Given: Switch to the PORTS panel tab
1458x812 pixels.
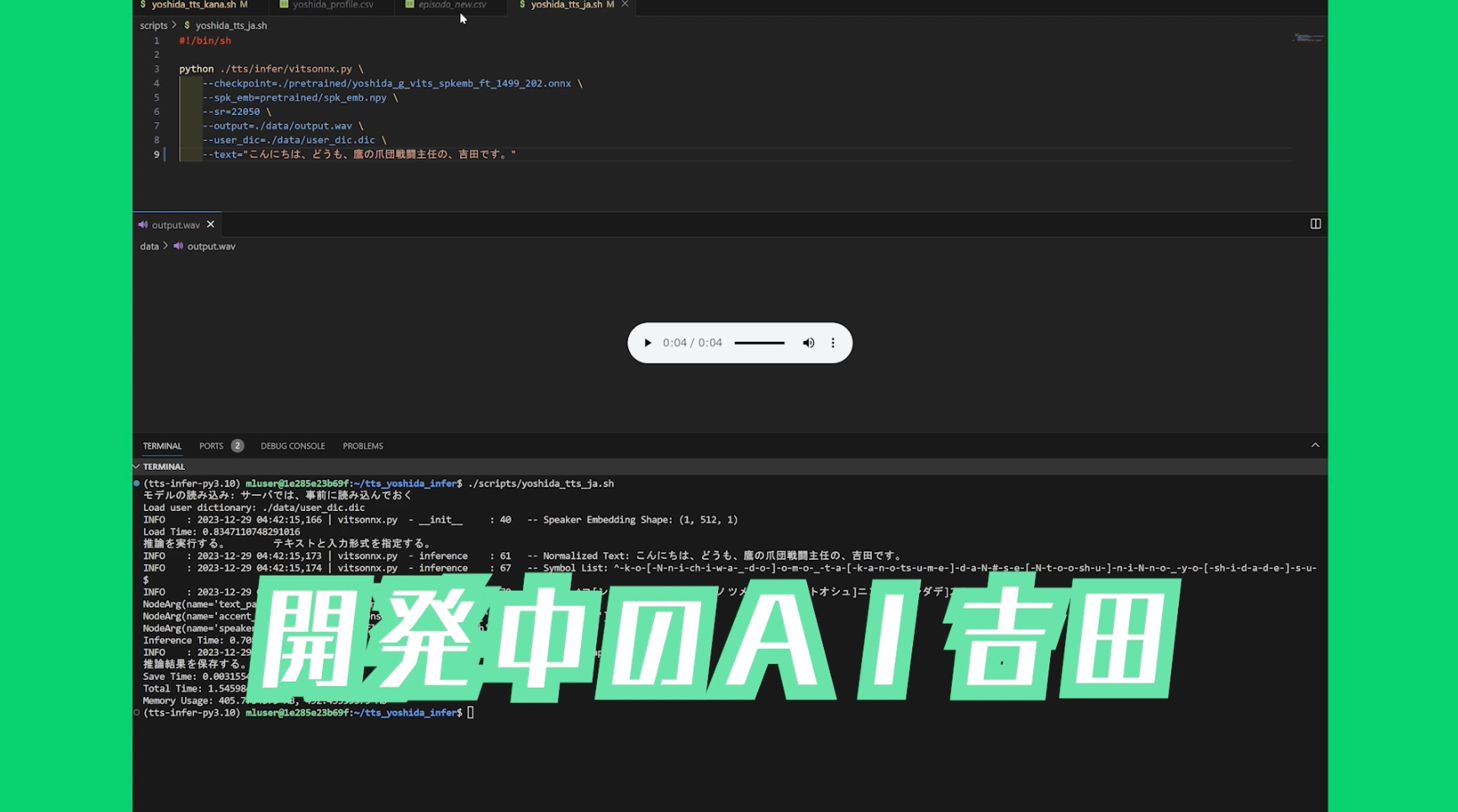Looking at the screenshot, I should pos(211,446).
